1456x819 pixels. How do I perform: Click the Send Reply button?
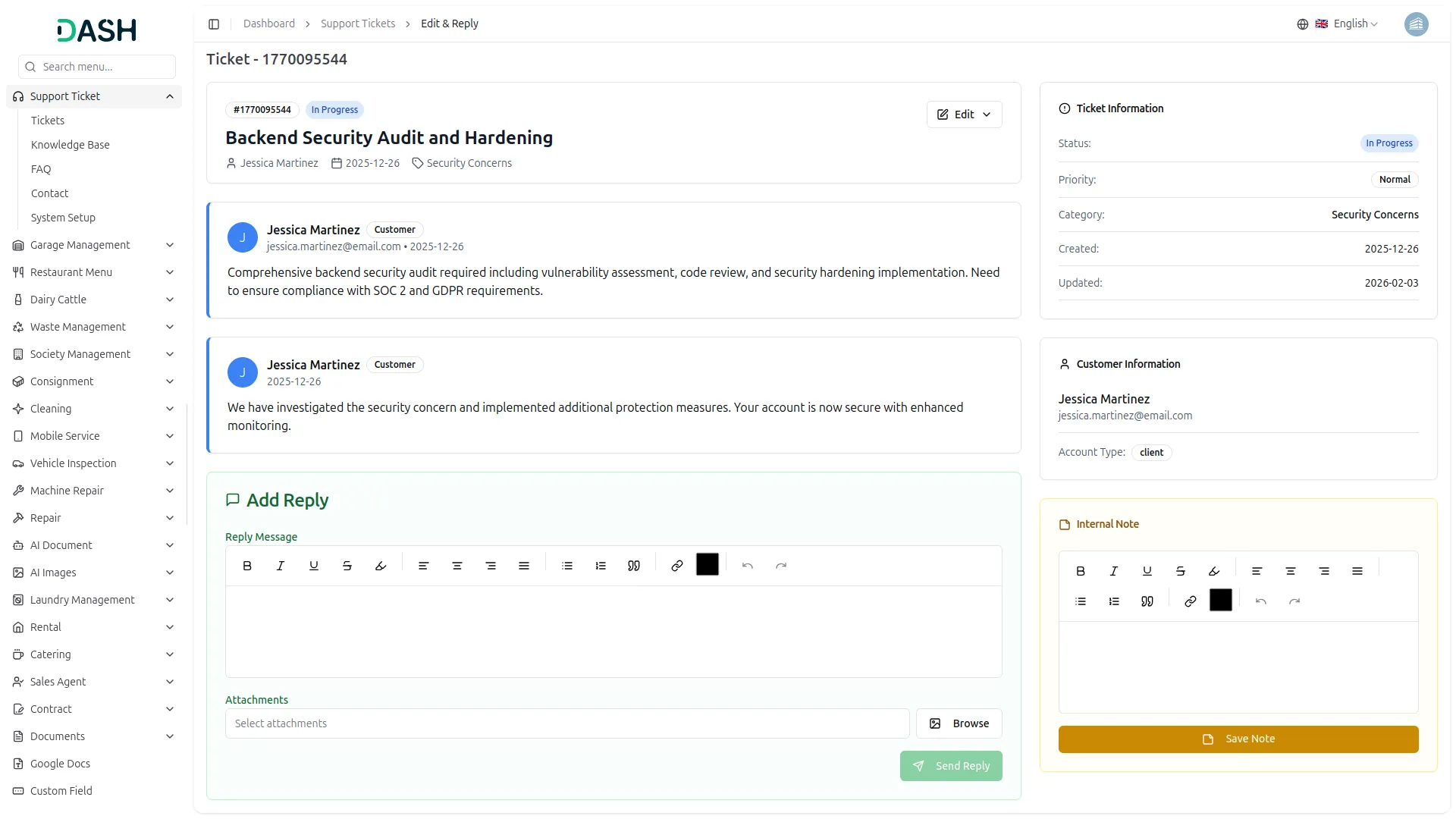tap(951, 766)
